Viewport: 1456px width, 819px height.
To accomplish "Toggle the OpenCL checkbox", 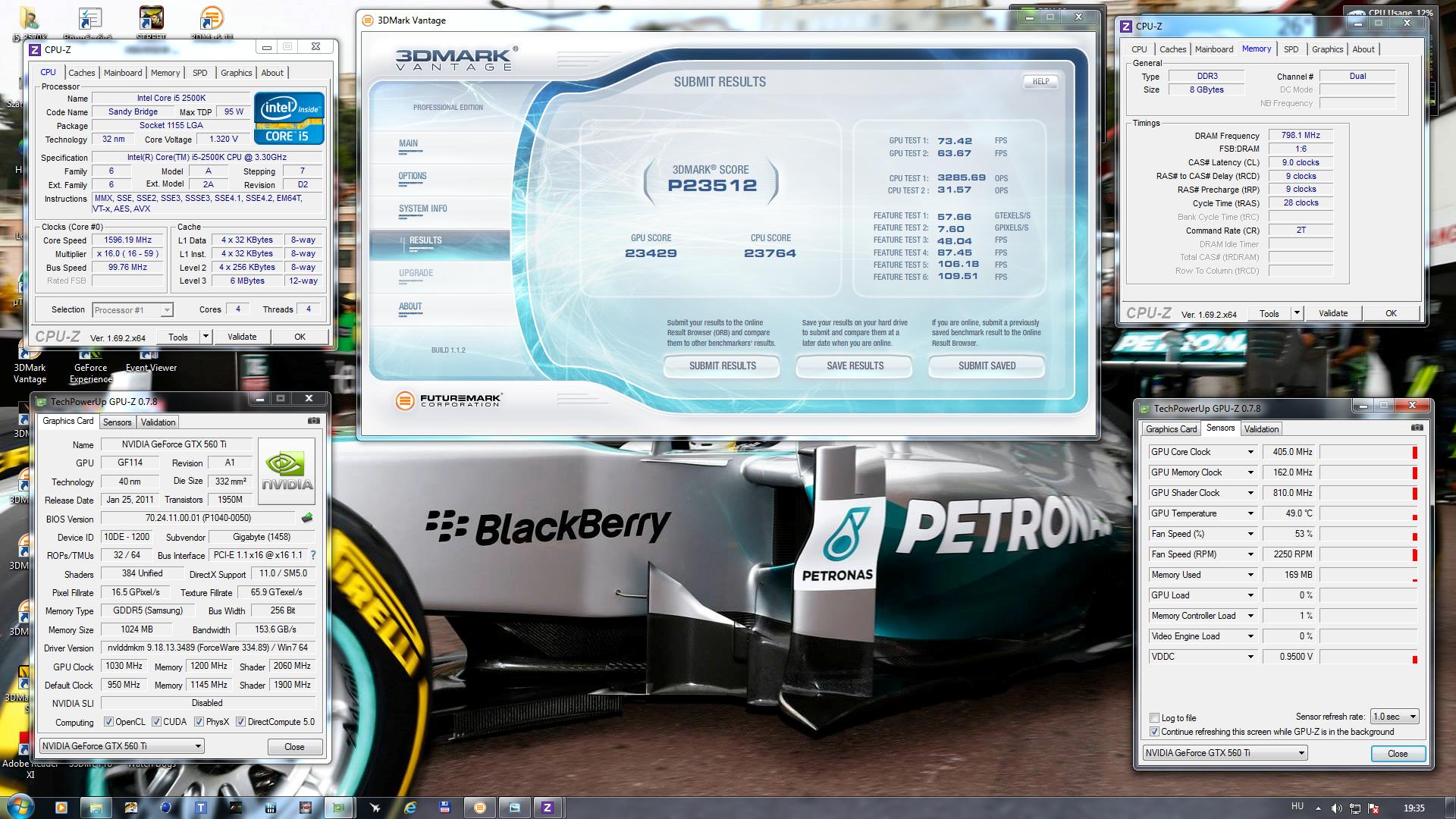I will tap(108, 722).
